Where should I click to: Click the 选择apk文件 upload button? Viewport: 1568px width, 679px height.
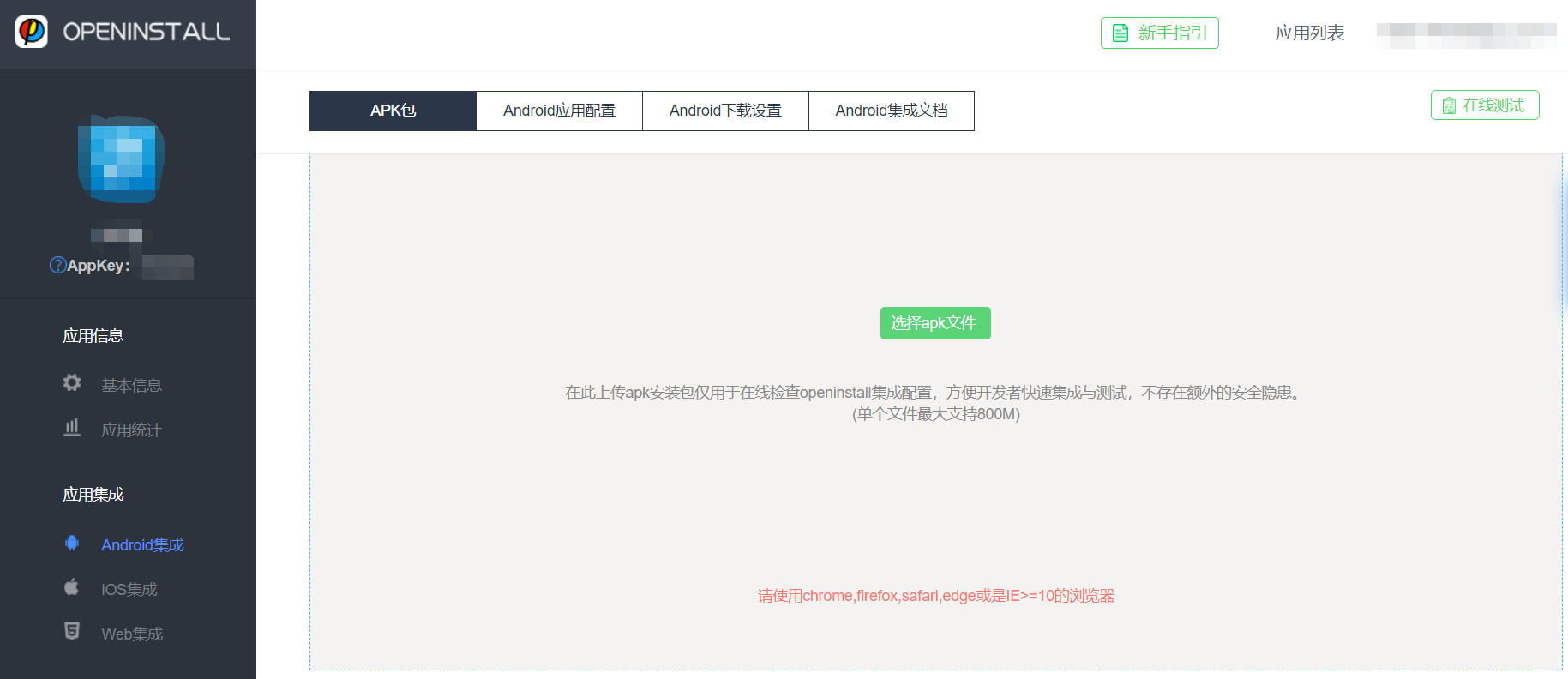click(935, 323)
